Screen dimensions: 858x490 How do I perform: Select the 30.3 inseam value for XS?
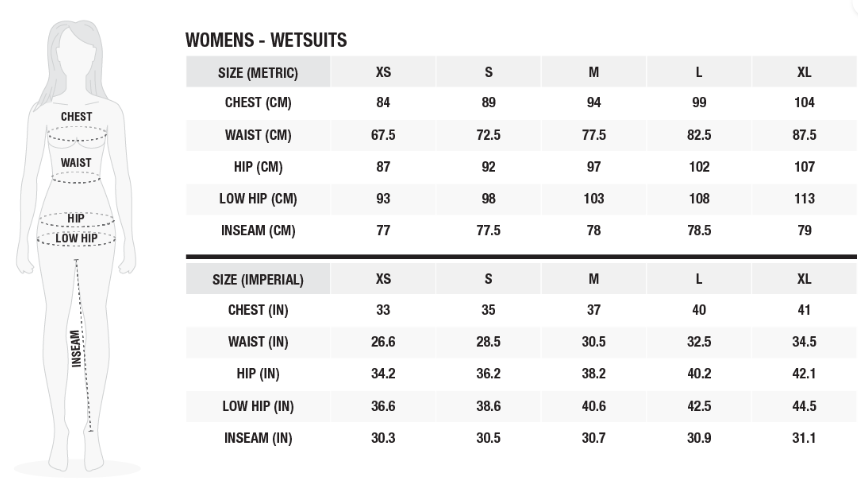tap(383, 438)
